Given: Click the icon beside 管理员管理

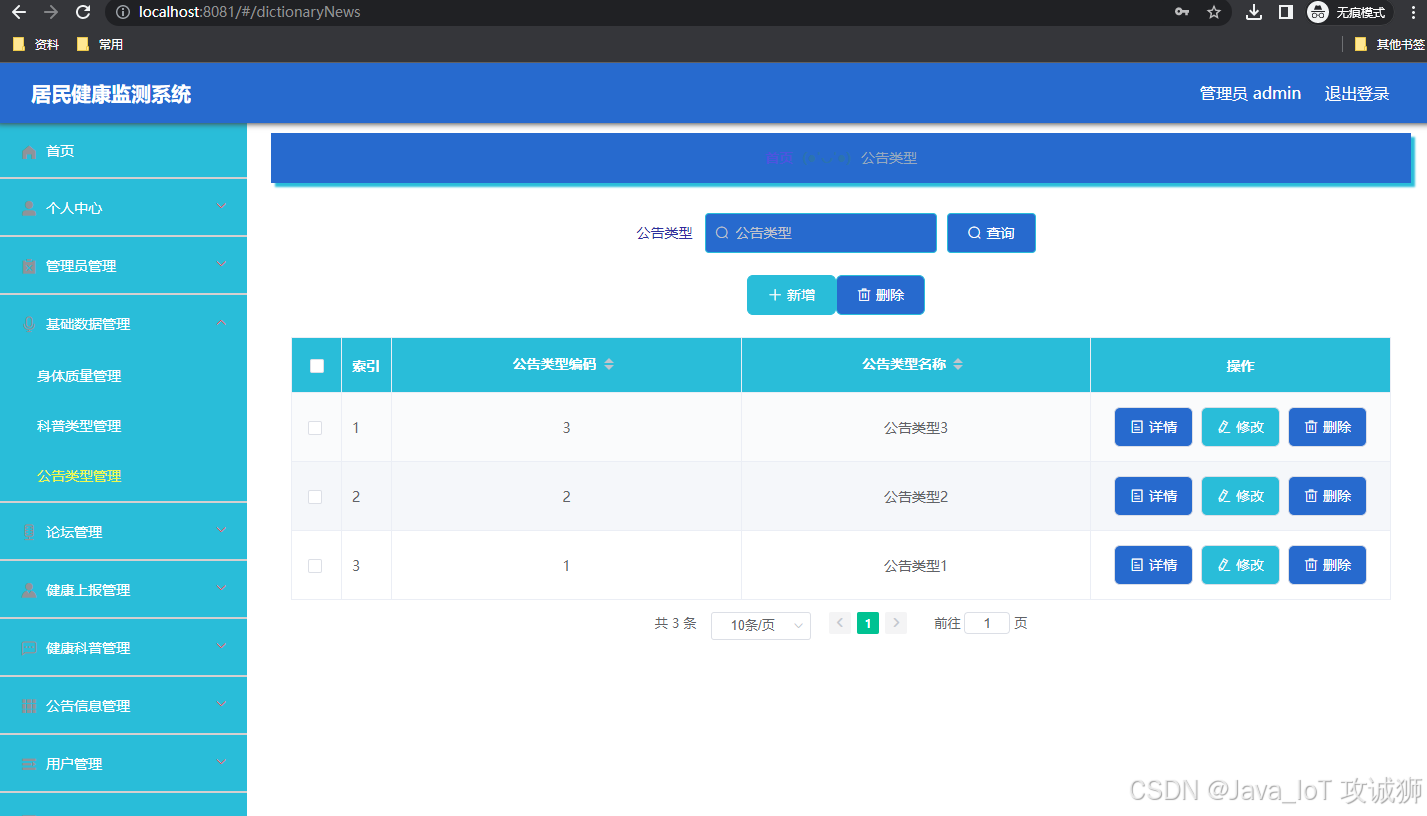Looking at the screenshot, I should [29, 266].
